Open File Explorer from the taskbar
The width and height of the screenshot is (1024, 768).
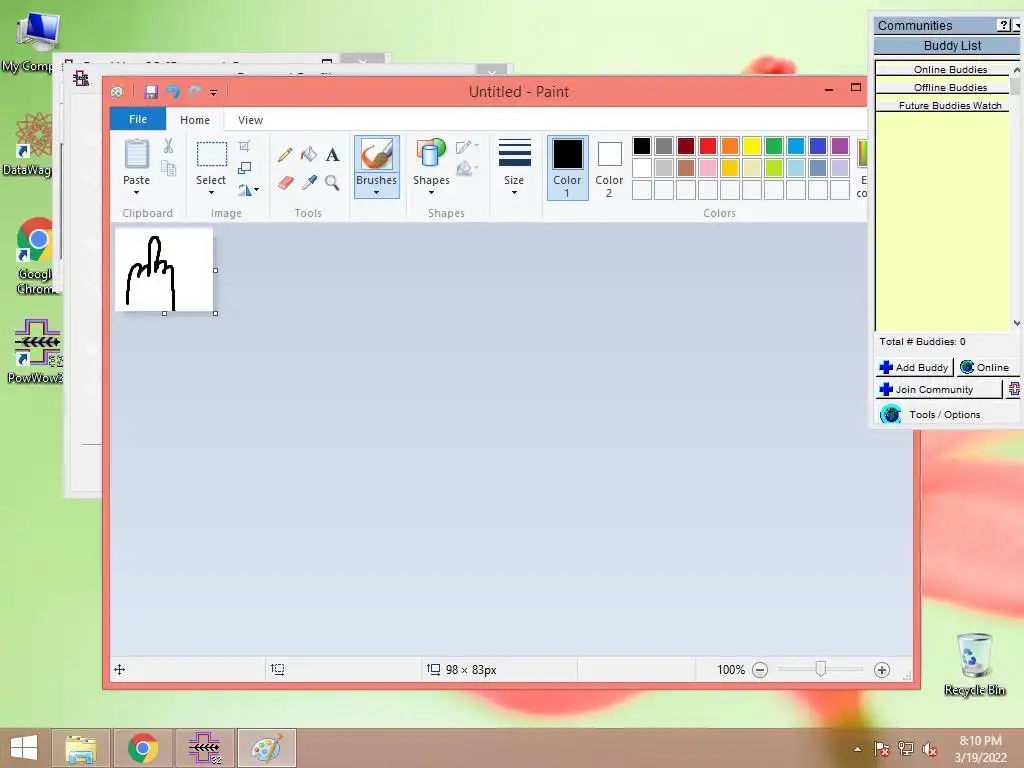[81, 748]
